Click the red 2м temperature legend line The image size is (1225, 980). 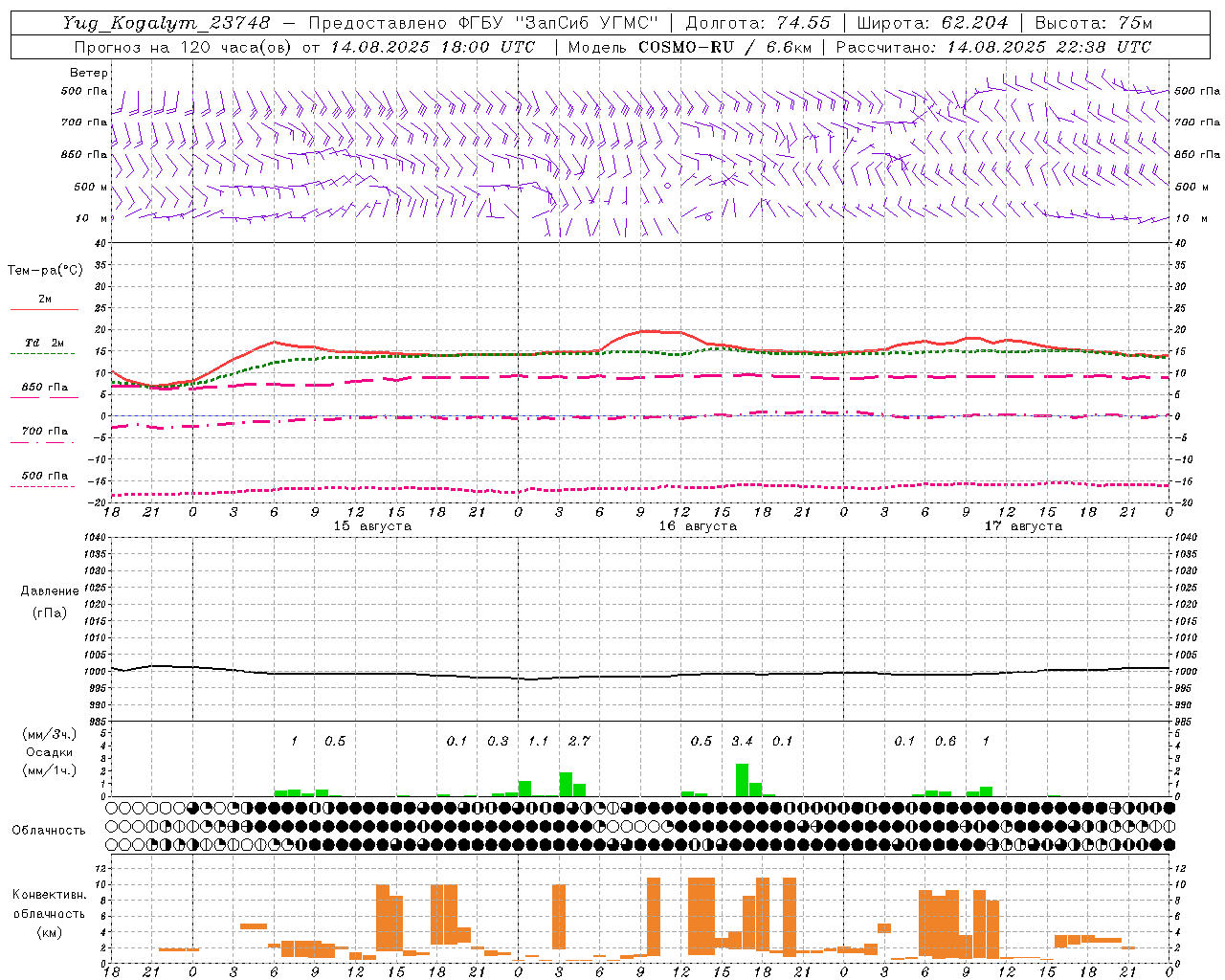(x=44, y=309)
